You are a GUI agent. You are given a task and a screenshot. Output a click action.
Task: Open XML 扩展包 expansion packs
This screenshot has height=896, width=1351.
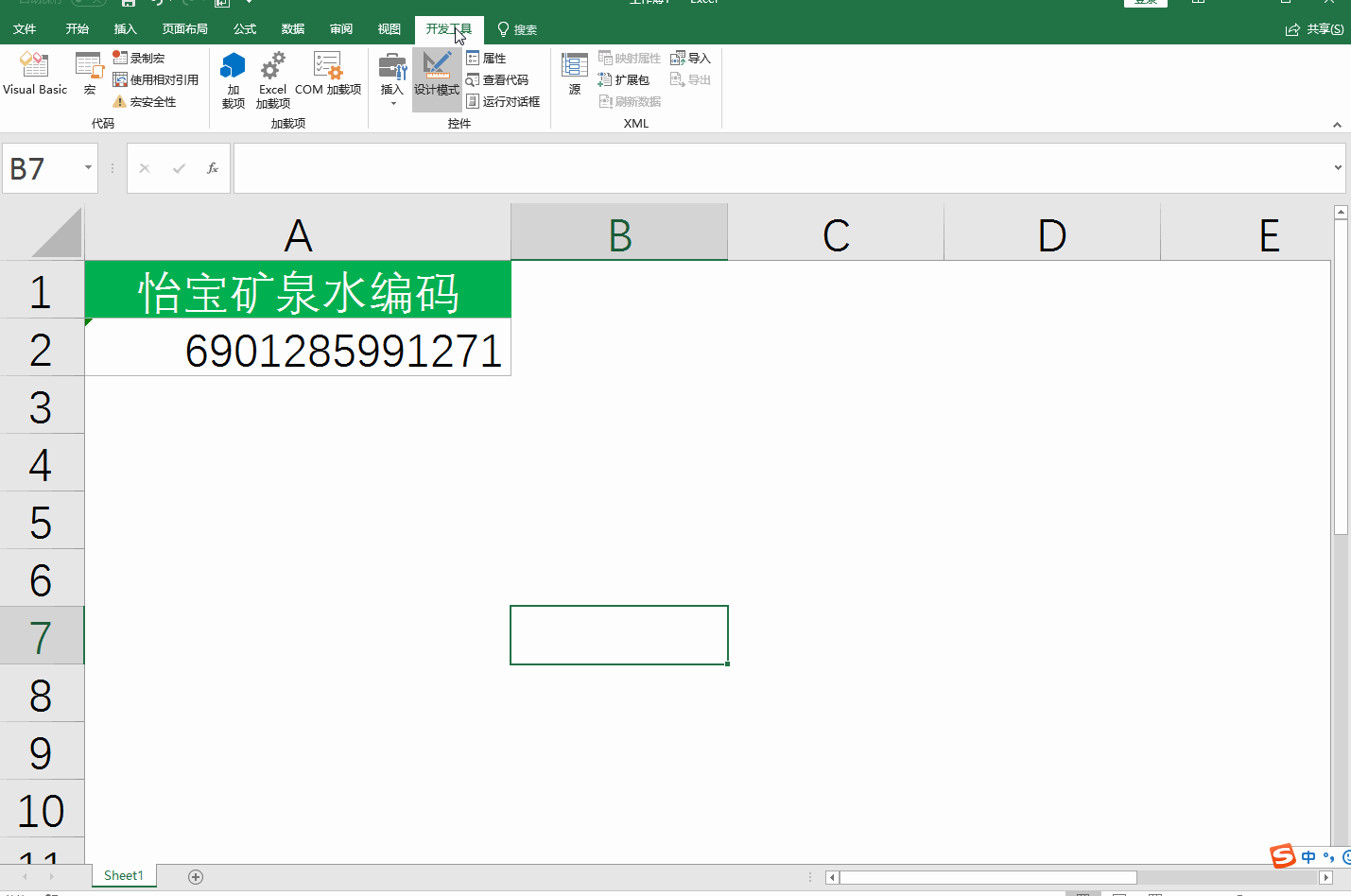[624, 79]
